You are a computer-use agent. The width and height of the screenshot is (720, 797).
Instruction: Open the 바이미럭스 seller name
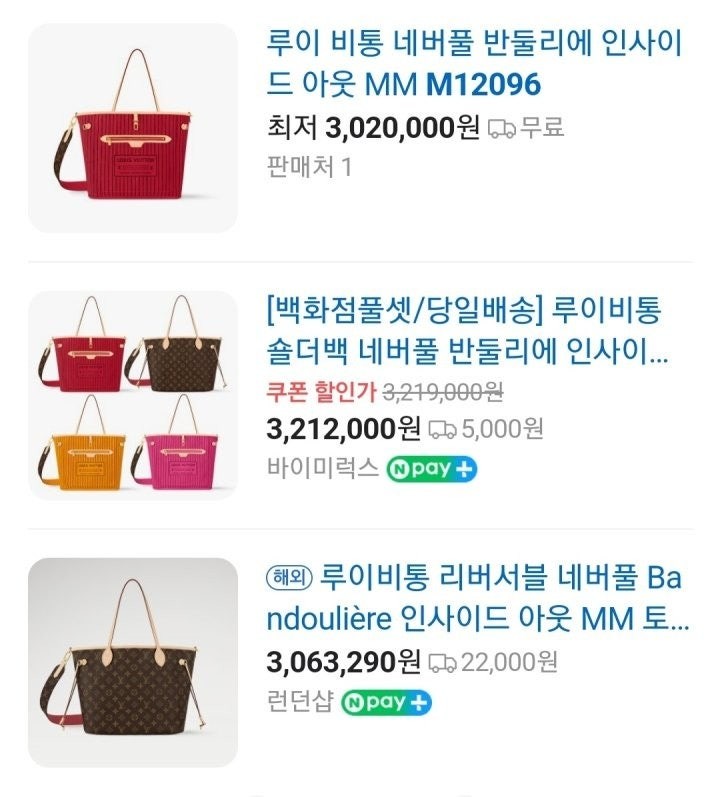point(323,468)
